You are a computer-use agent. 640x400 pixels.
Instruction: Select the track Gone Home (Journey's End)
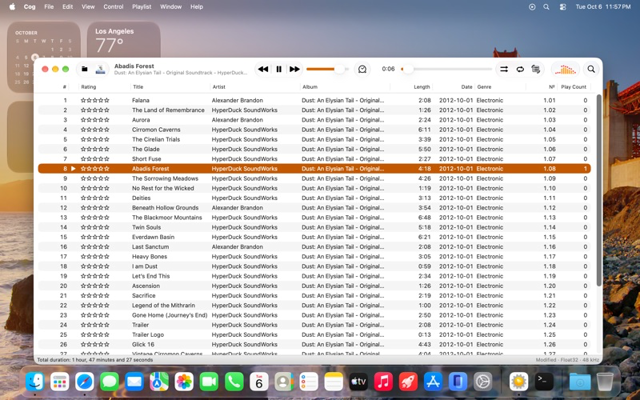(169, 315)
